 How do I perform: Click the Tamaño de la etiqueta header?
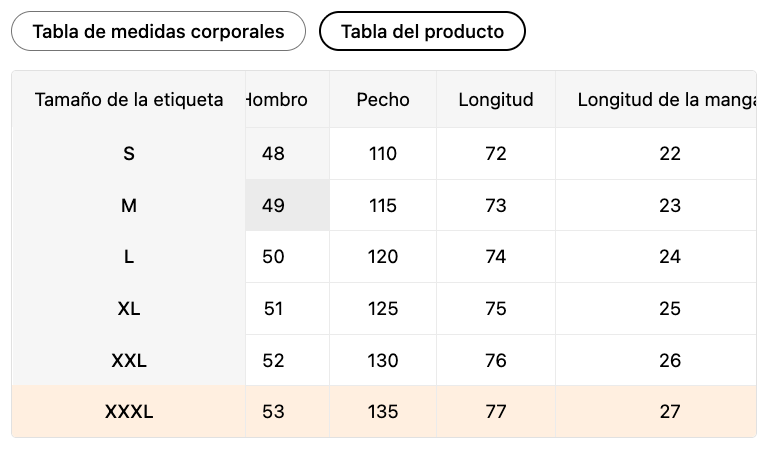click(129, 100)
